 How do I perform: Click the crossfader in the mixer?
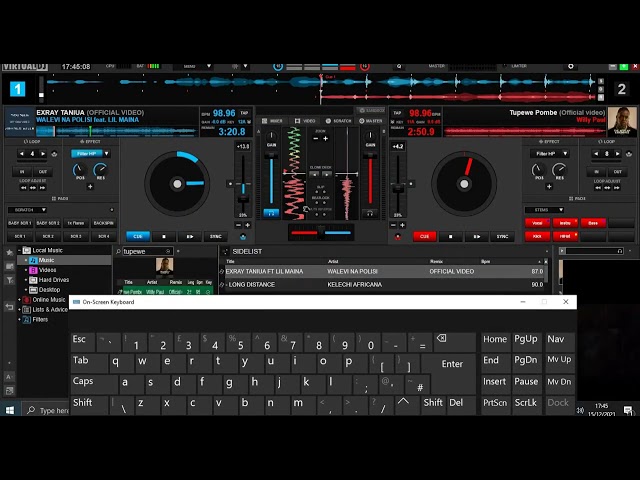(321, 233)
